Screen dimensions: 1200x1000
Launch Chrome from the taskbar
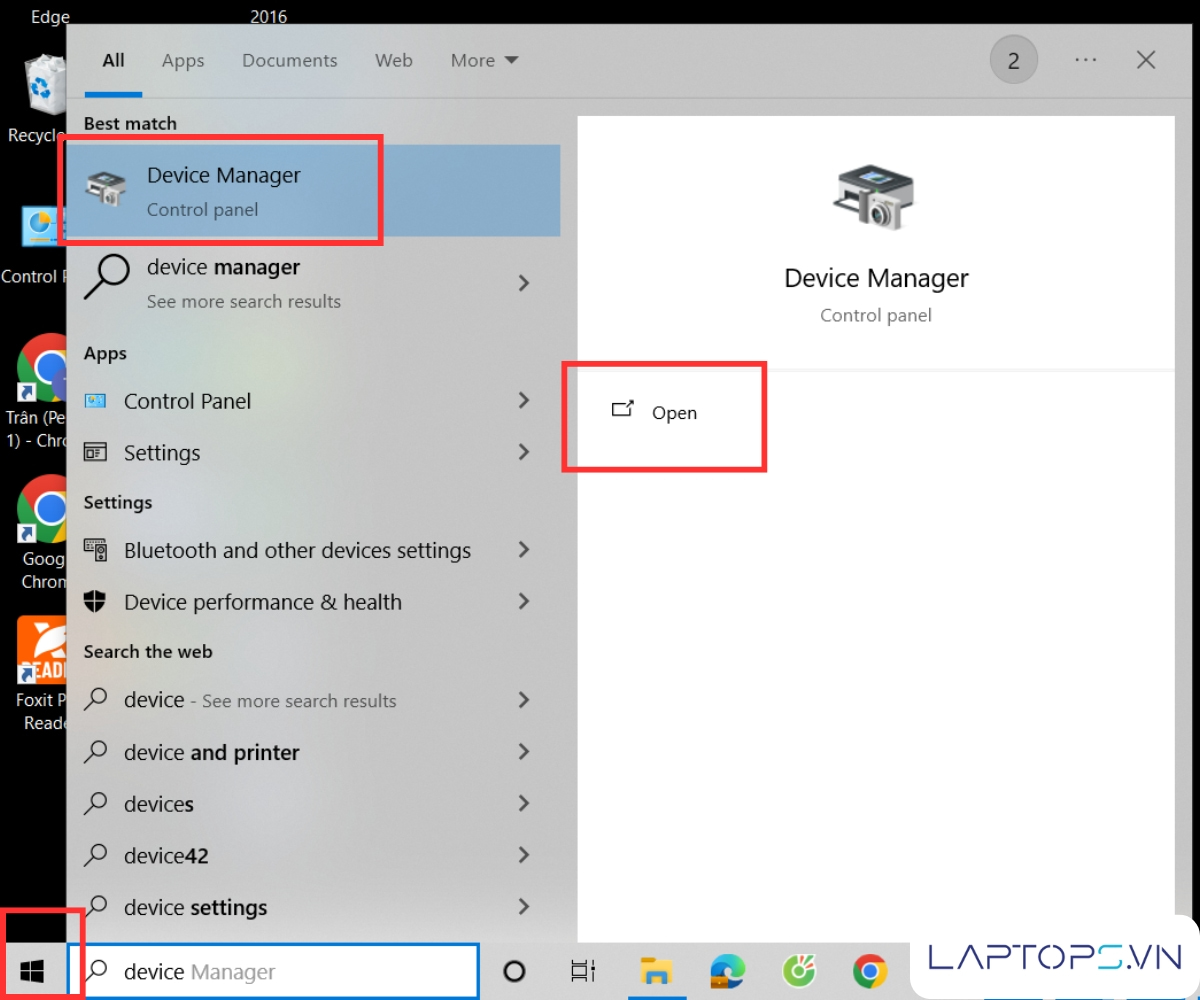(870, 971)
